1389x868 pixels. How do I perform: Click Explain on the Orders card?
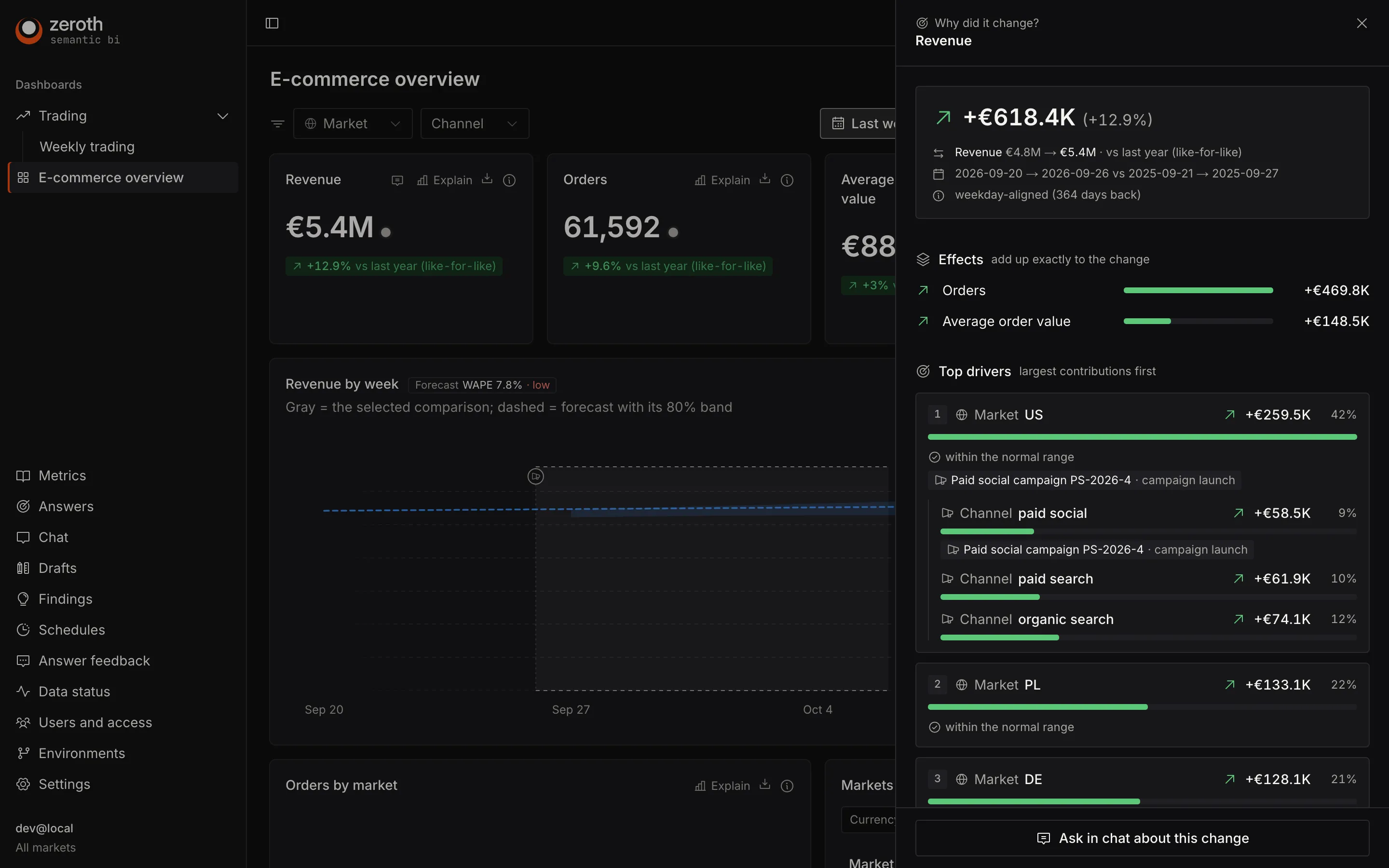coord(722,180)
